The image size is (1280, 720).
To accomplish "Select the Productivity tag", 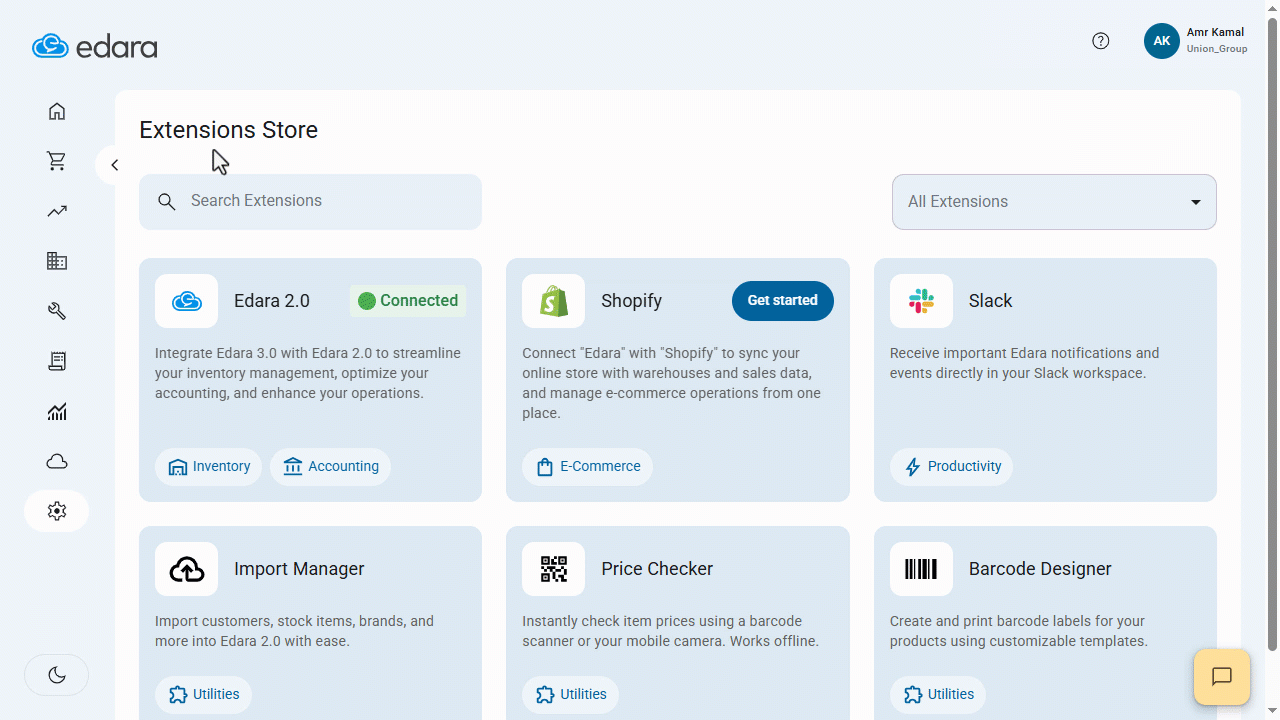I will 951,467.
